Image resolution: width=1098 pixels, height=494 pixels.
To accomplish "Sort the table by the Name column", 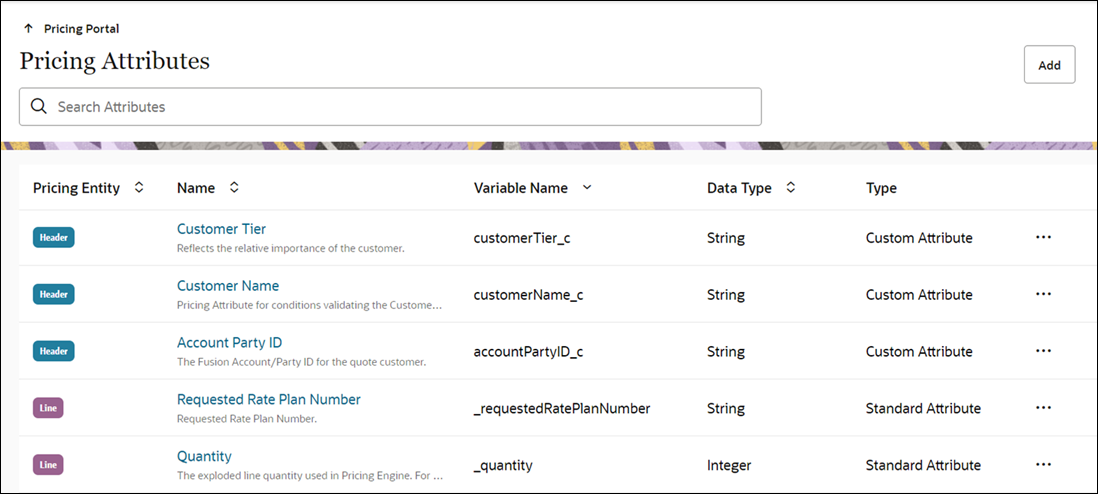I will click(234, 188).
